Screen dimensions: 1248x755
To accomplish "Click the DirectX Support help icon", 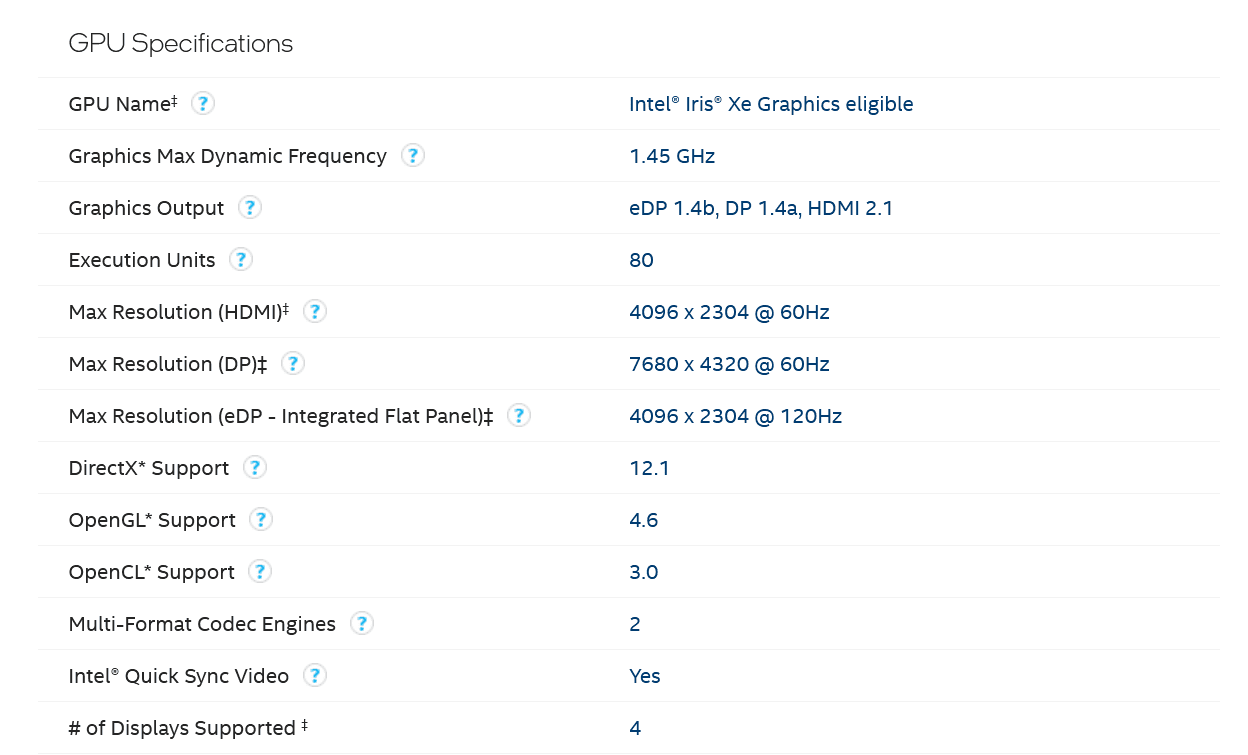I will [x=255, y=468].
